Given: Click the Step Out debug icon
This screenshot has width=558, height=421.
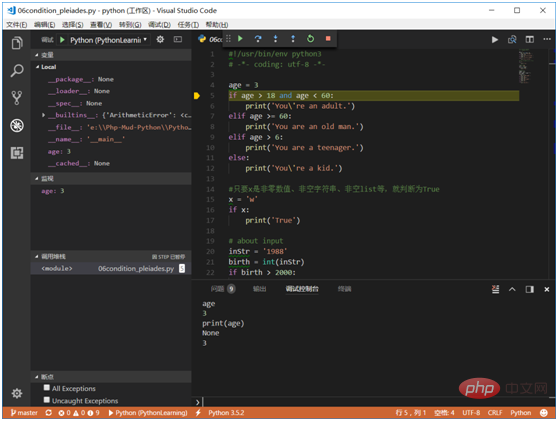Looking at the screenshot, I should pyautogui.click(x=293, y=38).
